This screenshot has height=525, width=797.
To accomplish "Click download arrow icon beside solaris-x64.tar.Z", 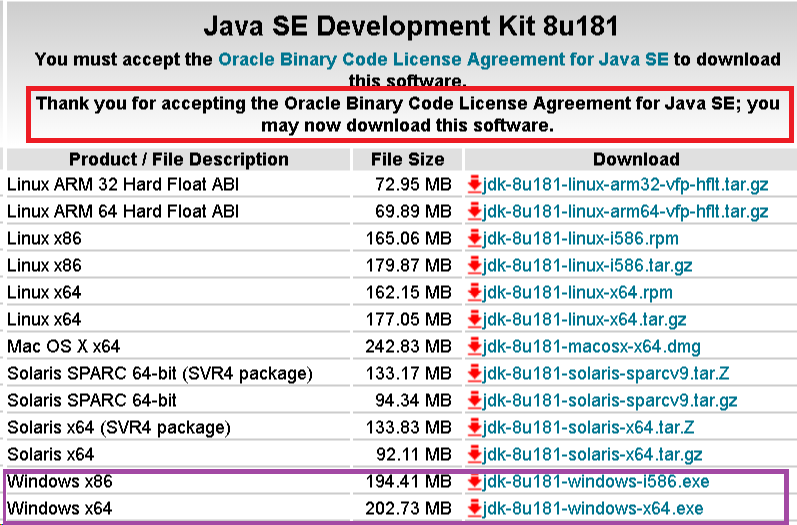I will [474, 427].
